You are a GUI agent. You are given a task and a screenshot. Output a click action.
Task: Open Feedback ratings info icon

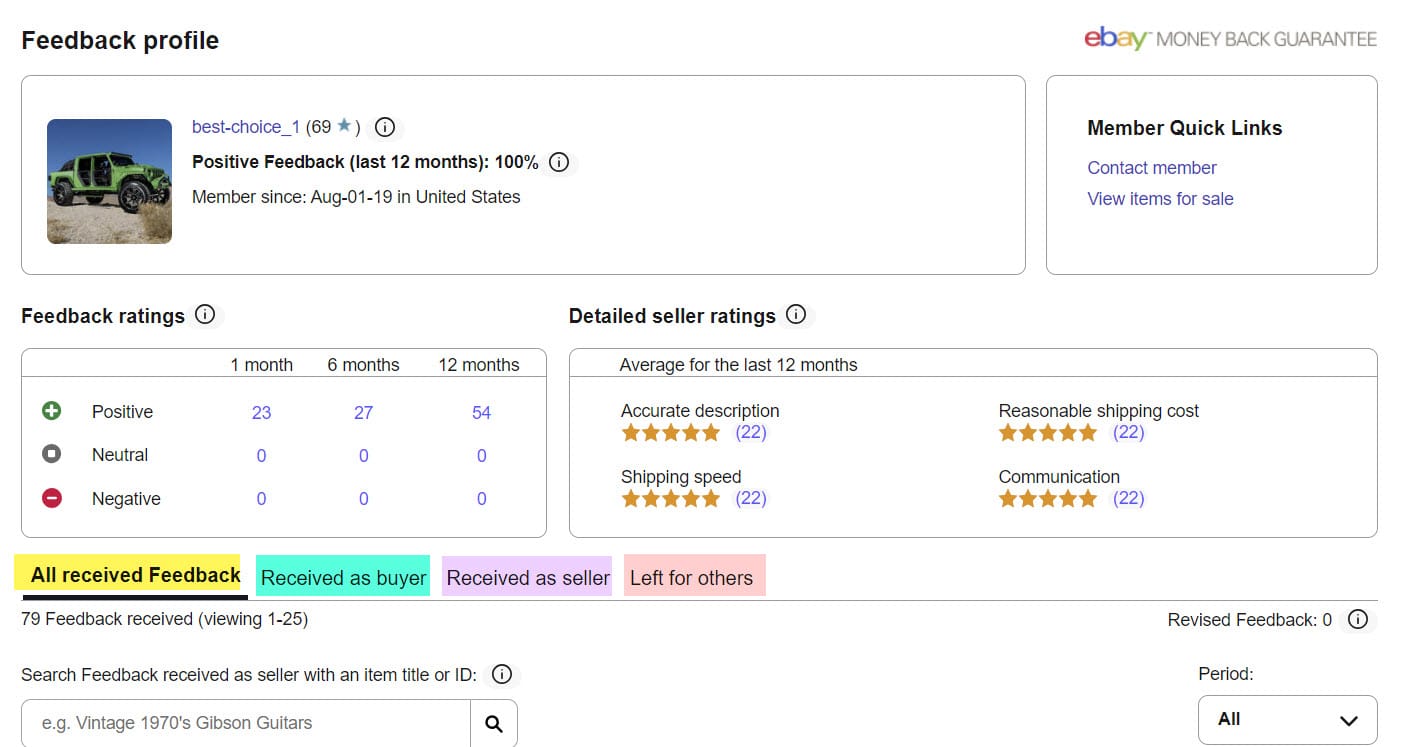point(205,315)
